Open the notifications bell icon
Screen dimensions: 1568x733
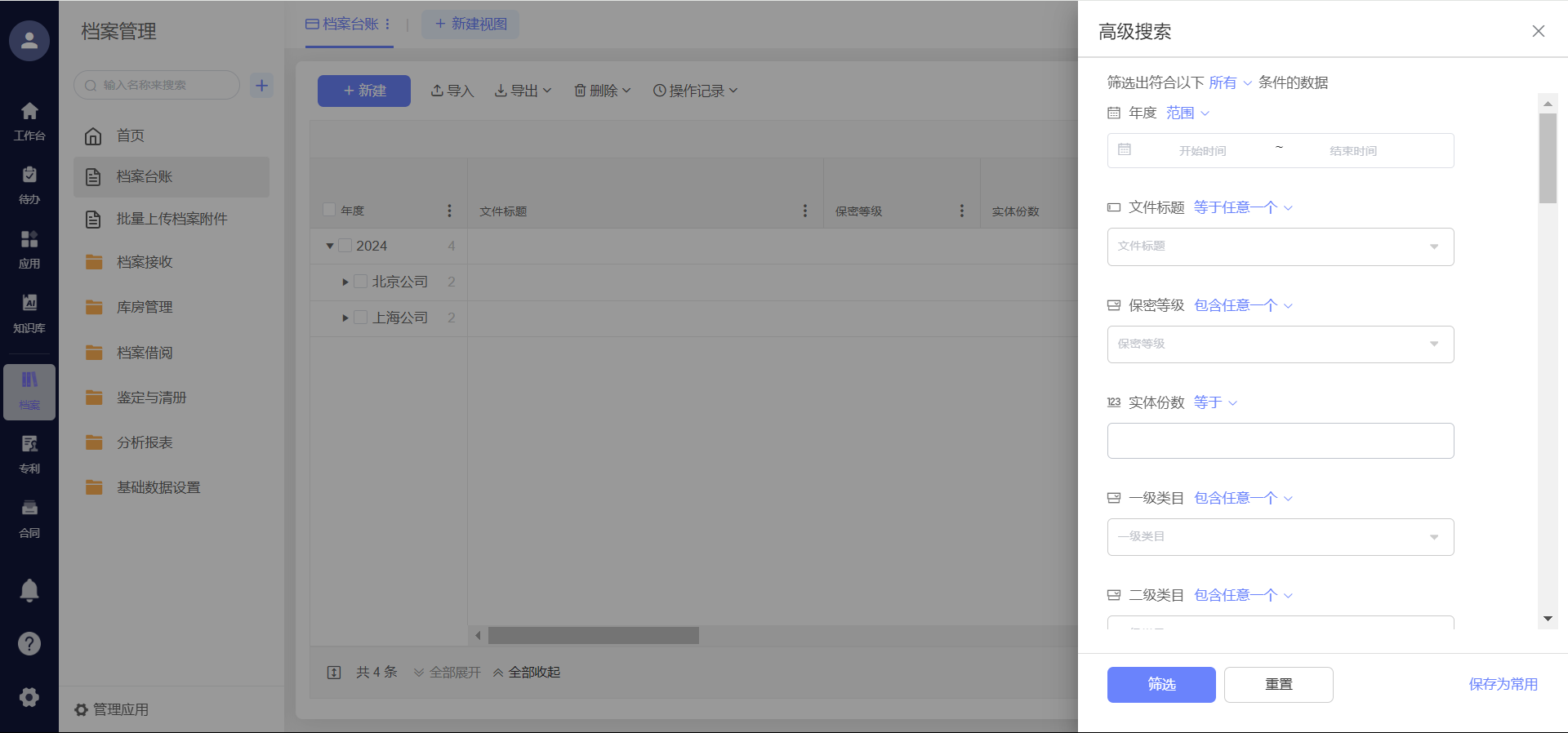(29, 589)
